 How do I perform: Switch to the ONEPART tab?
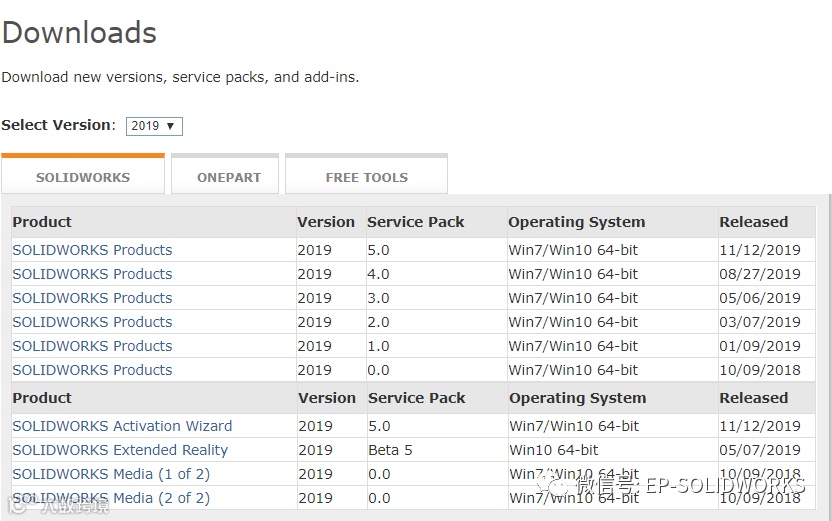point(225,174)
